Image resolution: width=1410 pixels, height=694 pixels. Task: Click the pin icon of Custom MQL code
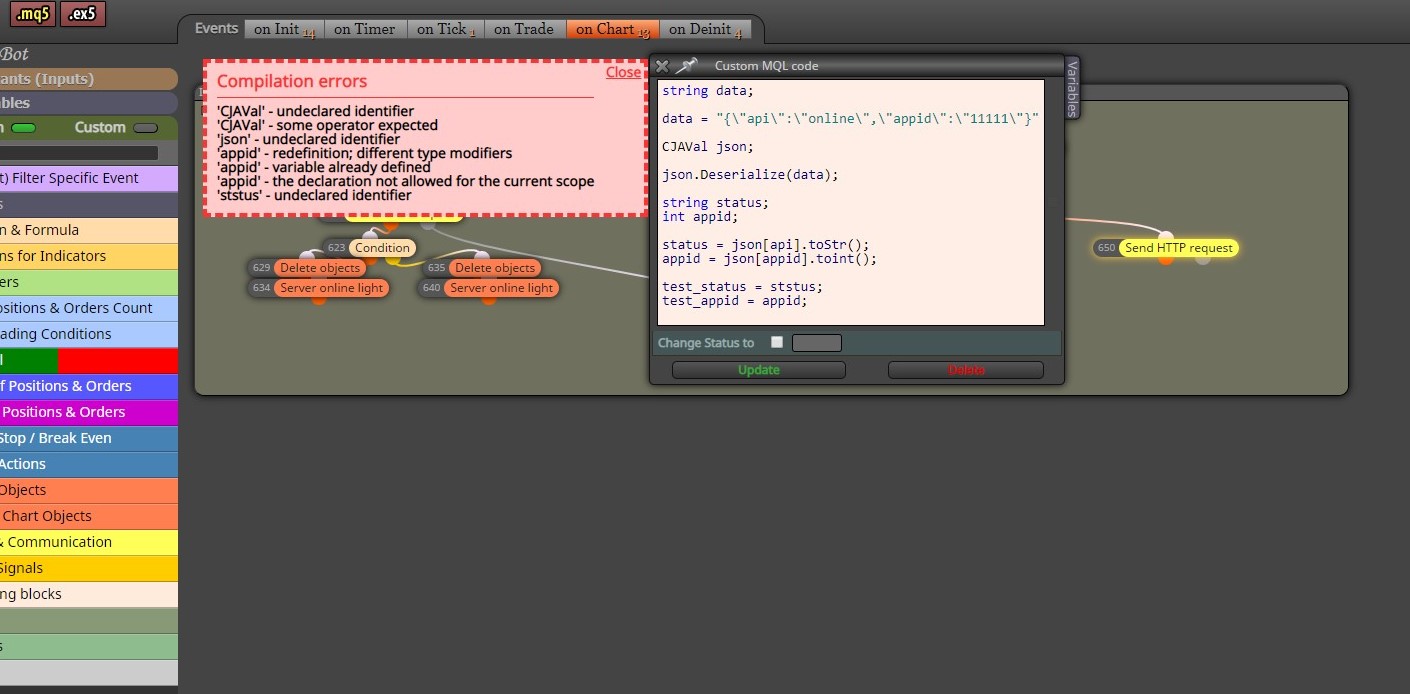tap(686, 66)
